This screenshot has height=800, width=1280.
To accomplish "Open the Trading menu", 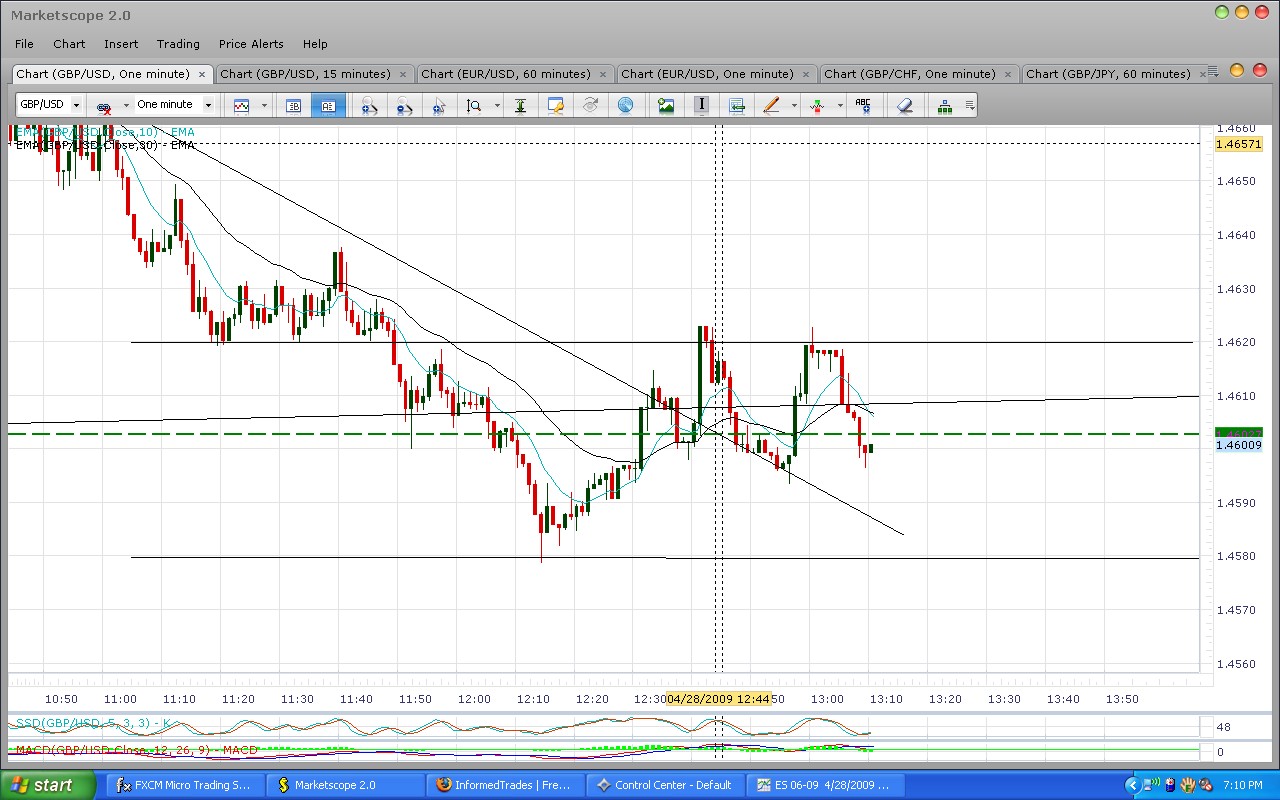I will (178, 44).
